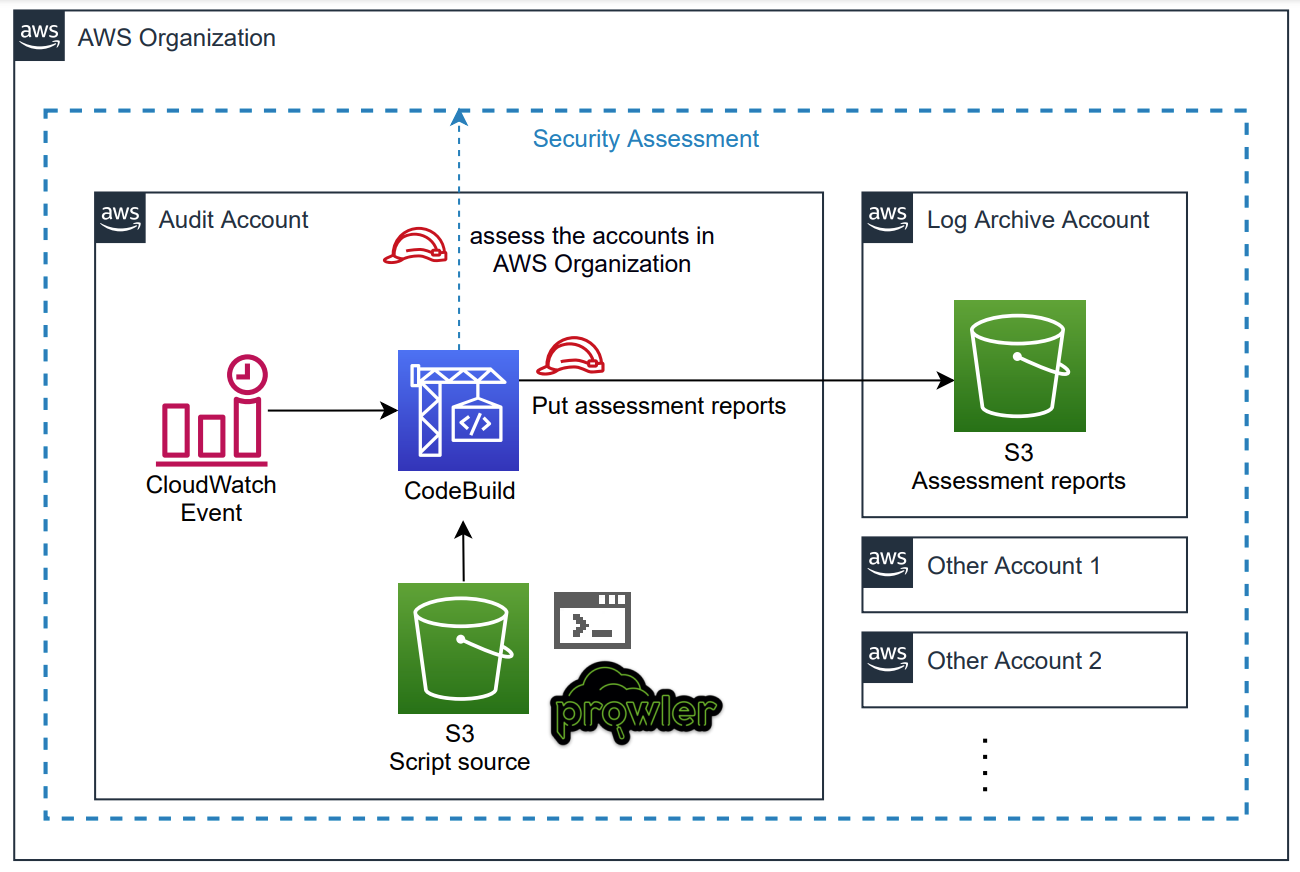Click the Security Assessment label
The image size is (1300, 872).
pyautogui.click(x=645, y=139)
